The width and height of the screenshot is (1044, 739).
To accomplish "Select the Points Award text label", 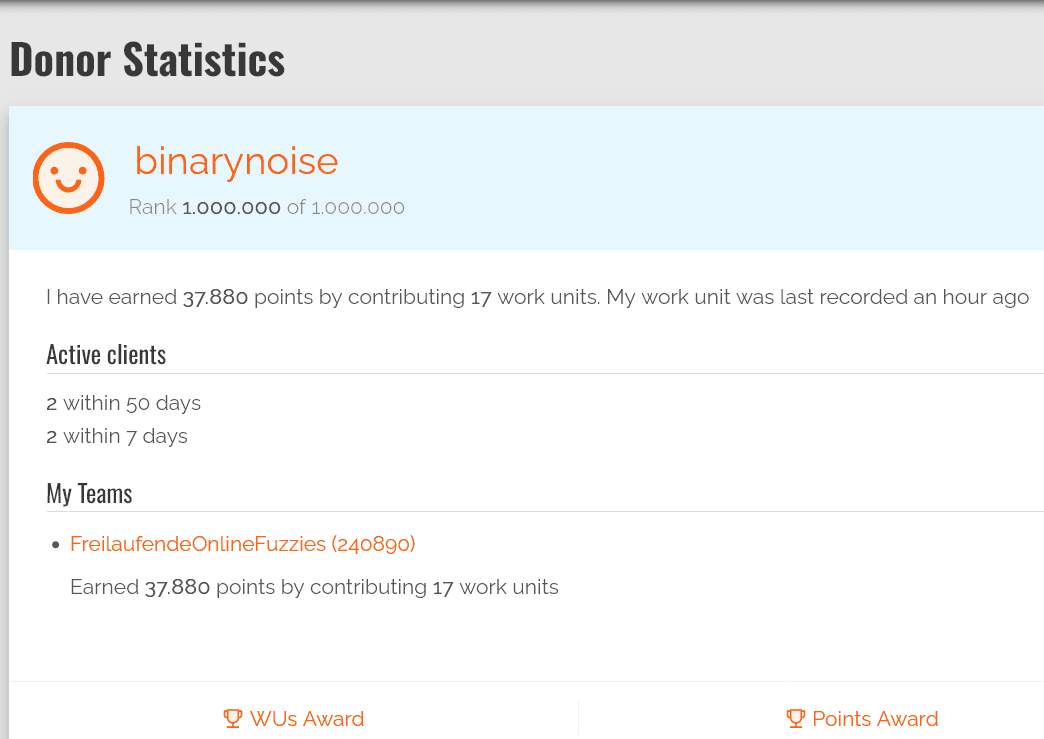I will point(875,719).
